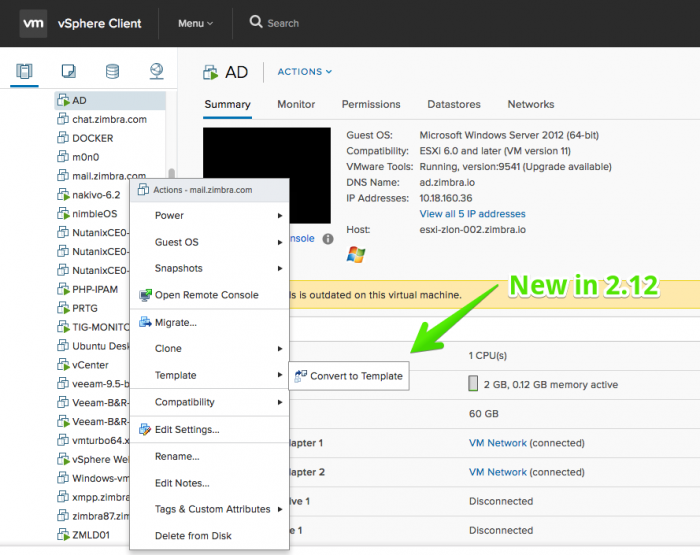Switch to the Summary tab
This screenshot has width=700, height=555.
click(x=227, y=104)
